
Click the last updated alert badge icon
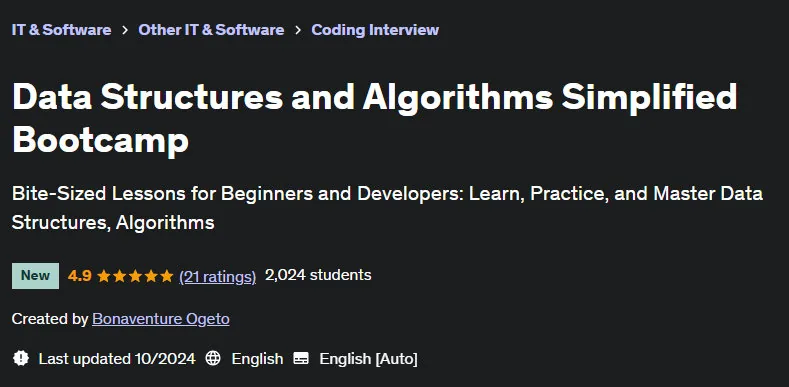coord(21,358)
